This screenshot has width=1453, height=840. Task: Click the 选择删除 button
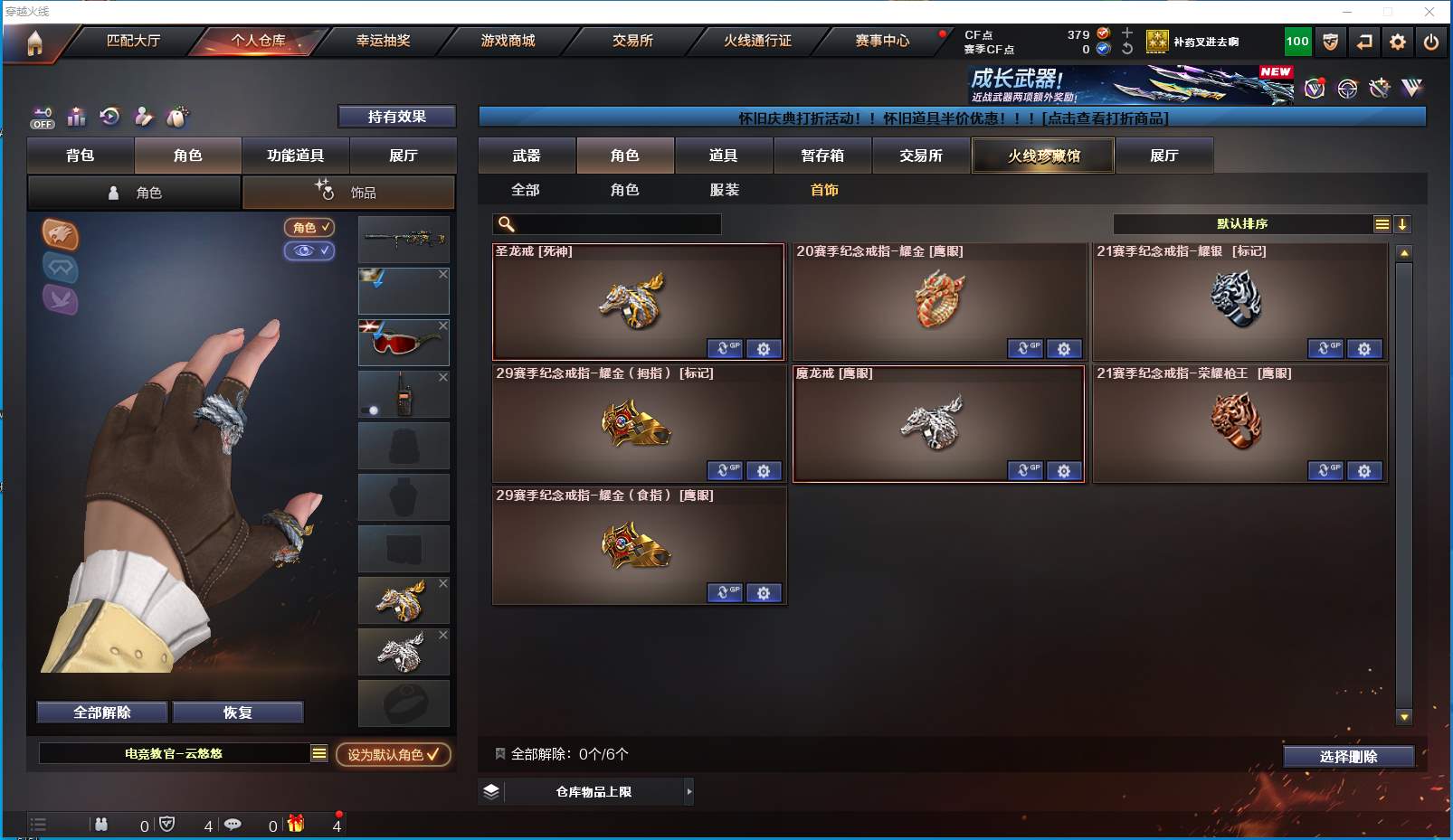click(1348, 757)
